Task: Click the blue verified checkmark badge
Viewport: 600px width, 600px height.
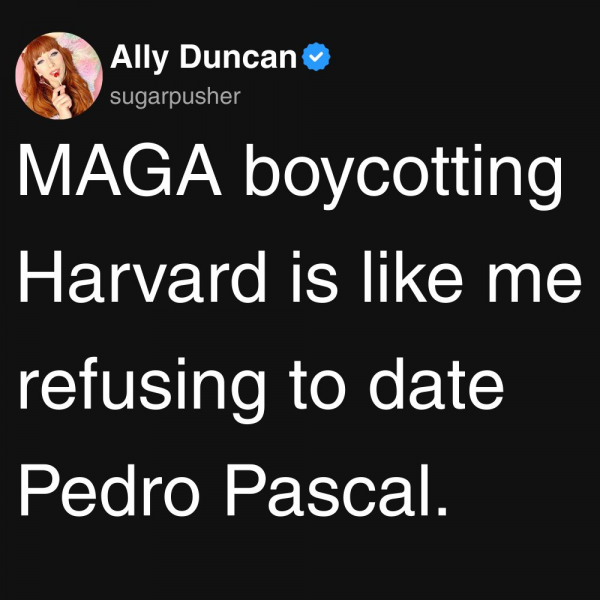Action: (x=316, y=57)
